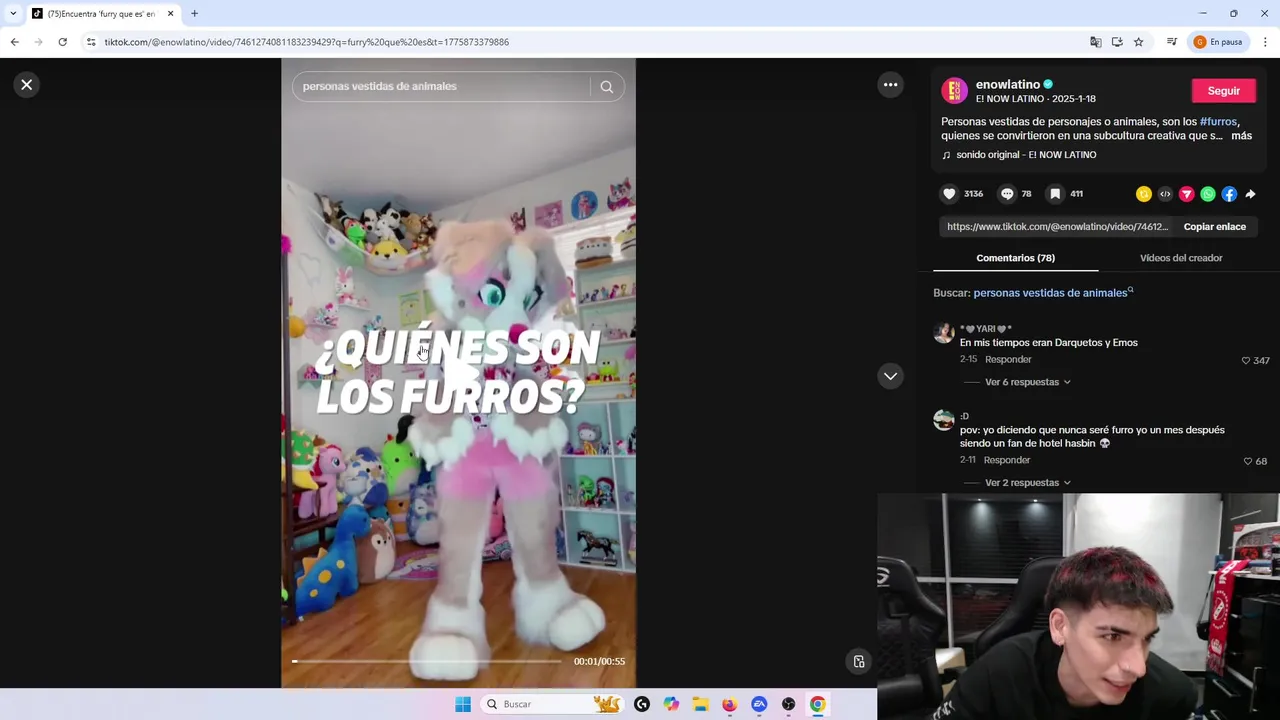Open File Explorer from taskbar
The height and width of the screenshot is (720, 1280).
(700, 704)
